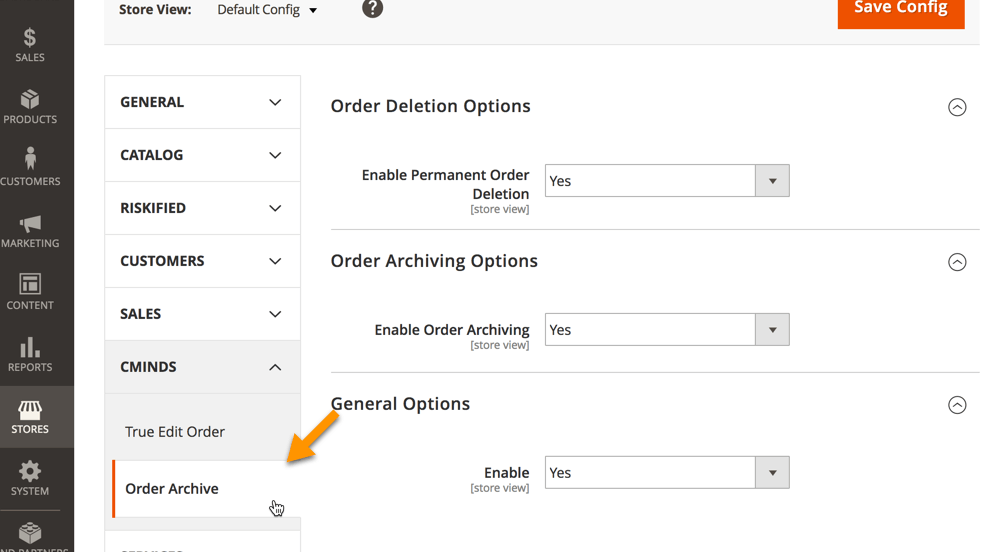The height and width of the screenshot is (552, 982).
Task: Click the Save Config button
Action: [900, 10]
